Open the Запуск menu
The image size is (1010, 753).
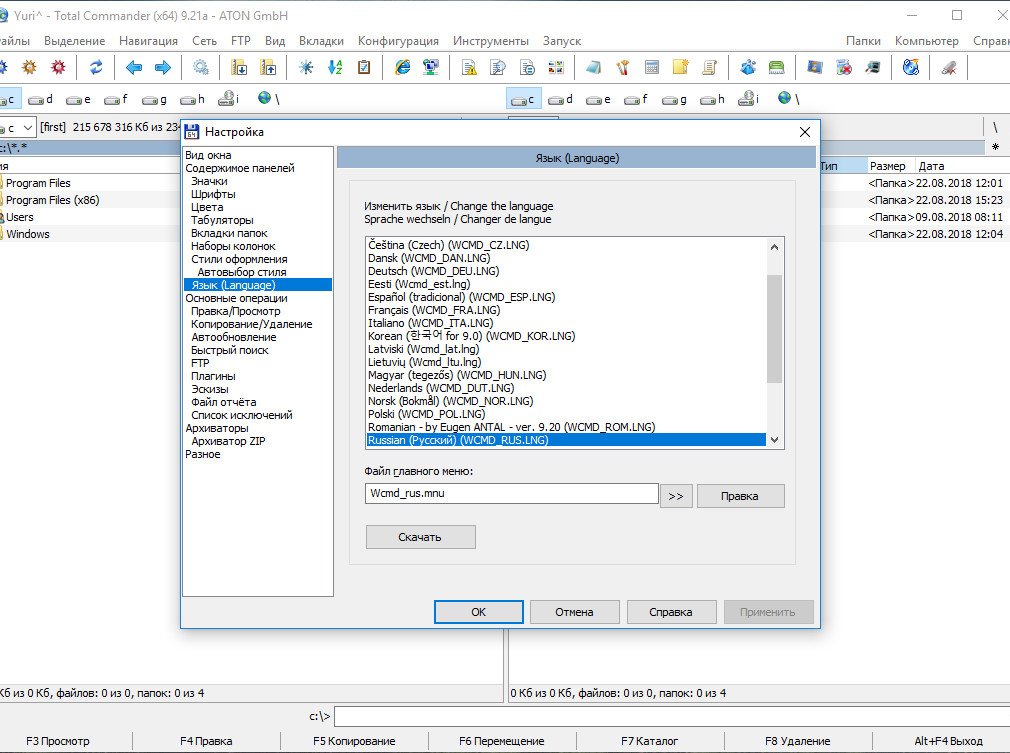[562, 41]
